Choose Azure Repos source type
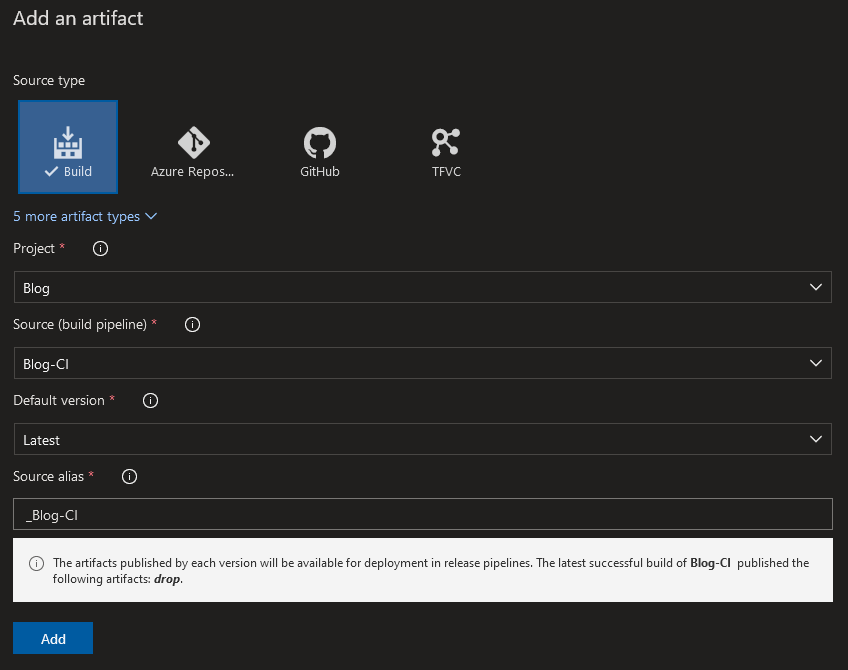Viewport: 848px width, 670px height. [192, 150]
